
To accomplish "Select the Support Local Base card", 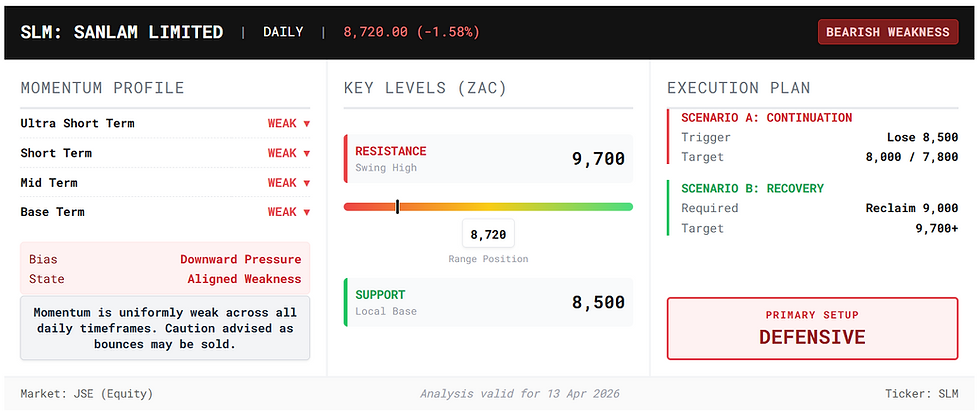I will pos(488,302).
